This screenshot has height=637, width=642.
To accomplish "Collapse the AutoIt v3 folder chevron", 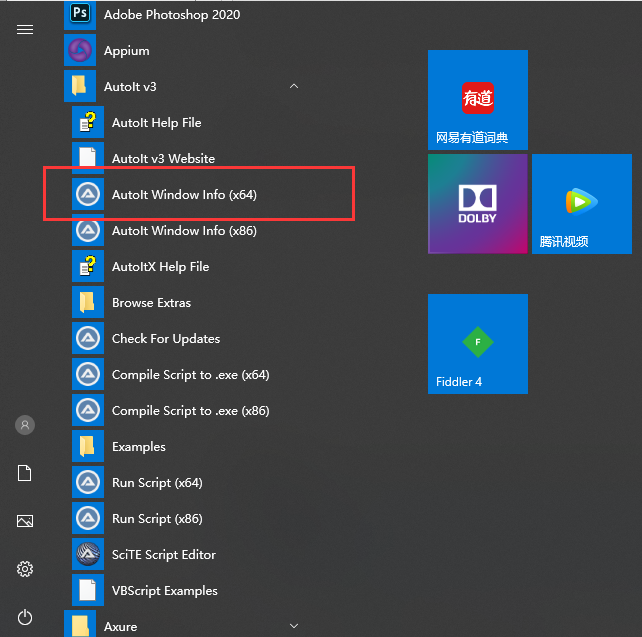I will tap(294, 86).
